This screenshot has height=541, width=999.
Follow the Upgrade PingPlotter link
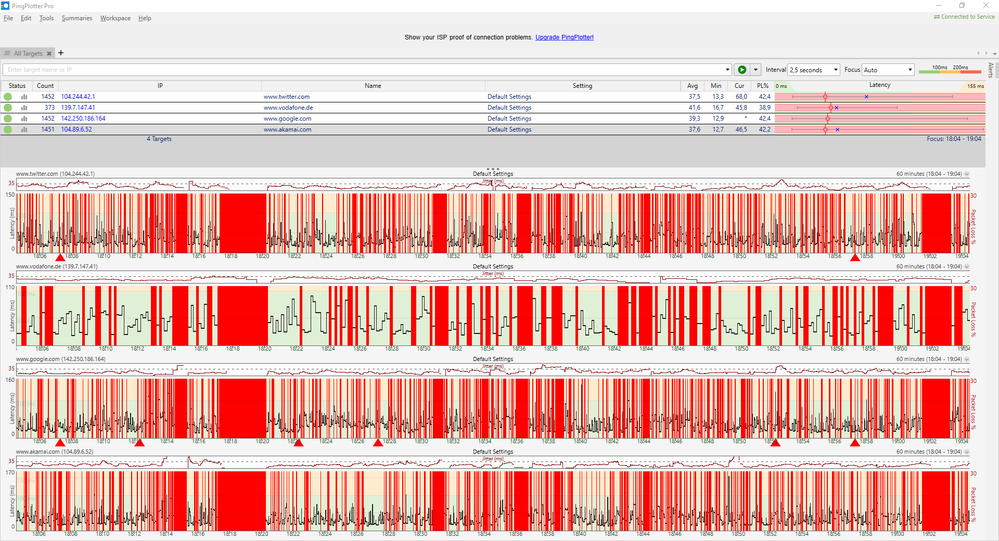click(564, 38)
